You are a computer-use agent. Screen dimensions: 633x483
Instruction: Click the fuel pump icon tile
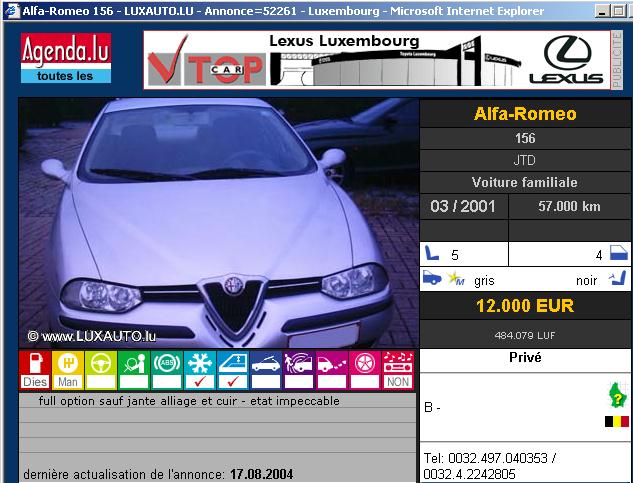pos(35,362)
